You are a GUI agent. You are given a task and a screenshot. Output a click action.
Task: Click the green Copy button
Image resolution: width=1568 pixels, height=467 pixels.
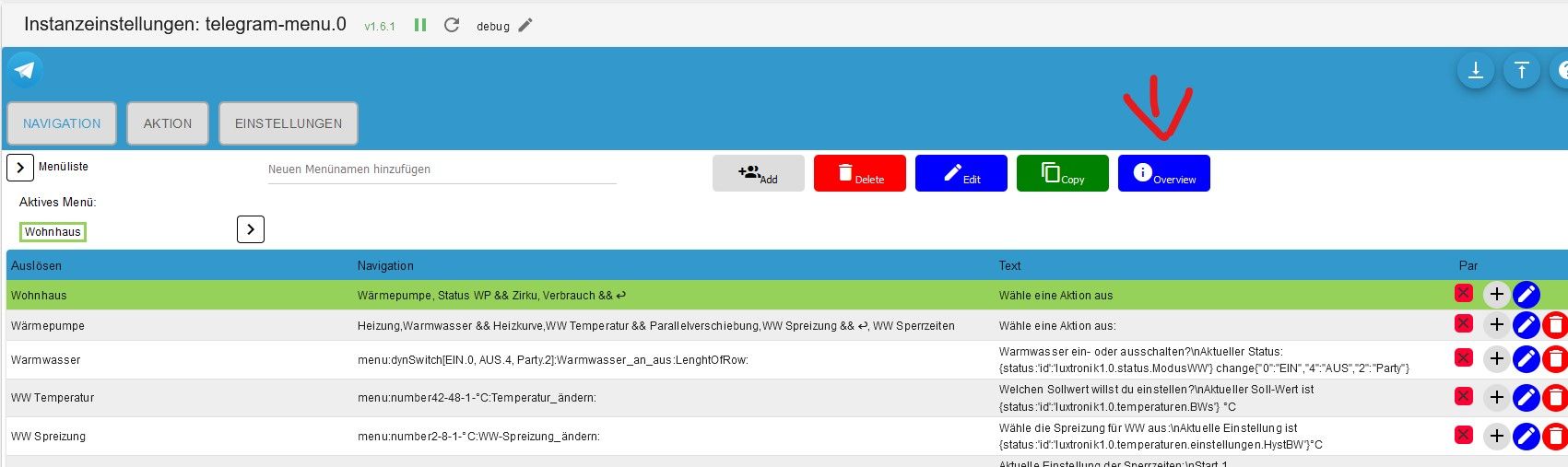tap(1063, 173)
